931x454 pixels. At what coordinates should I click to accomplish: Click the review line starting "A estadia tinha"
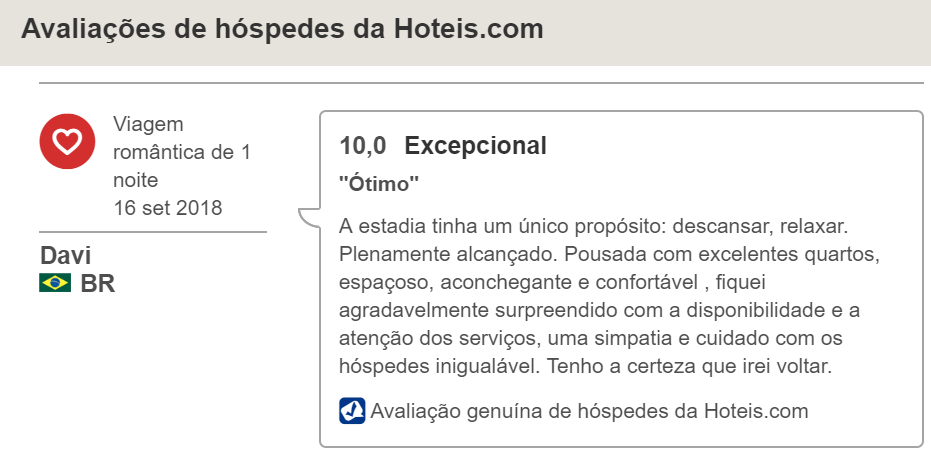tap(594, 227)
